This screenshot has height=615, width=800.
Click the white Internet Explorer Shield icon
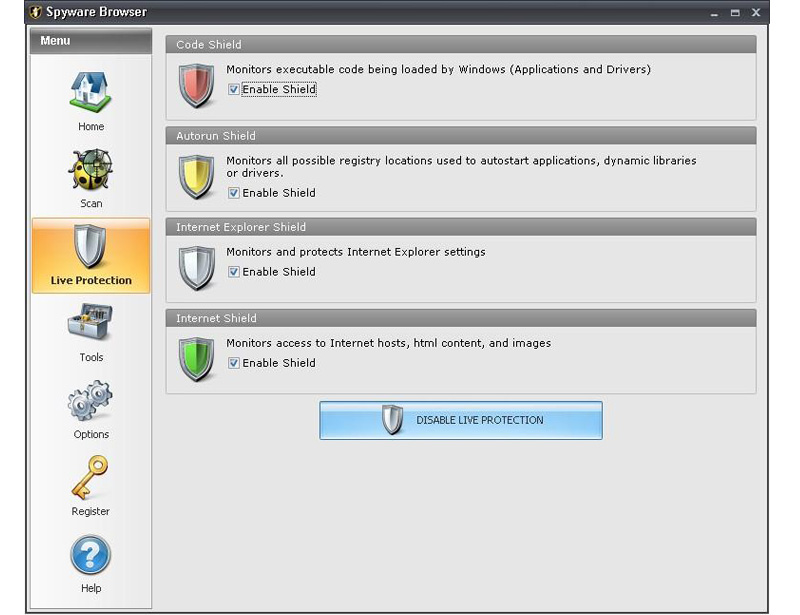[197, 267]
